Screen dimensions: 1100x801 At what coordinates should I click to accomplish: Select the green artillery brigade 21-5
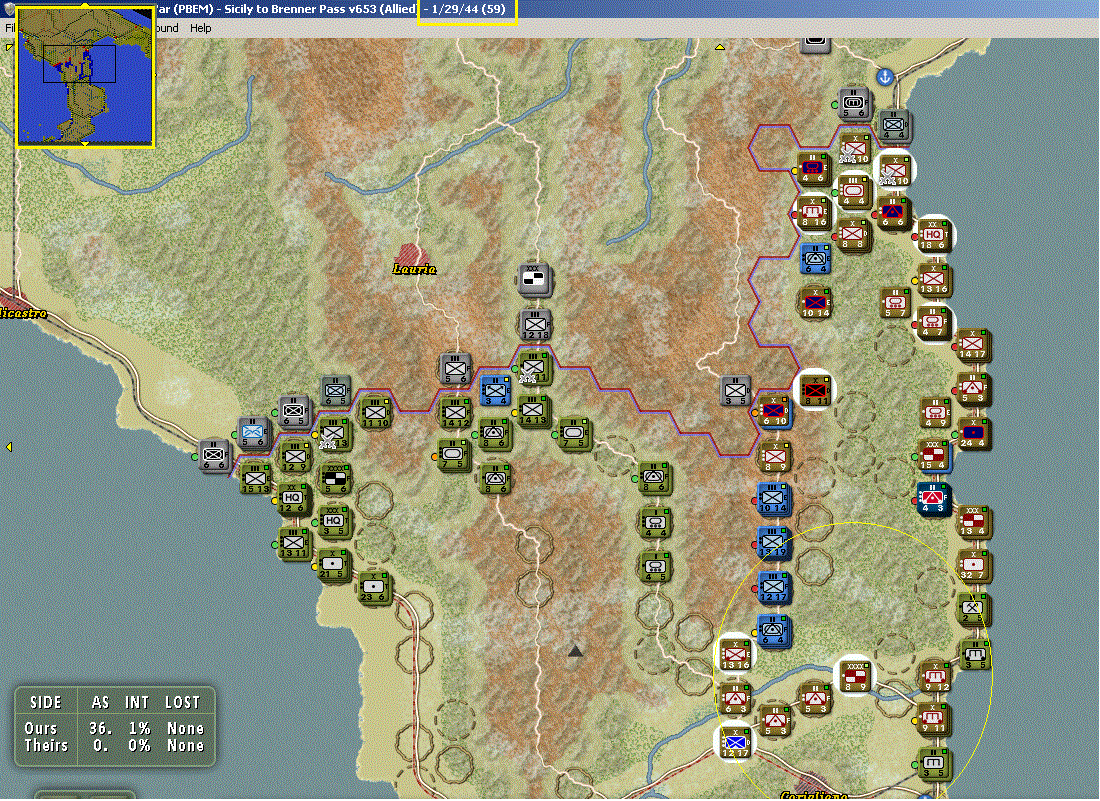[334, 565]
